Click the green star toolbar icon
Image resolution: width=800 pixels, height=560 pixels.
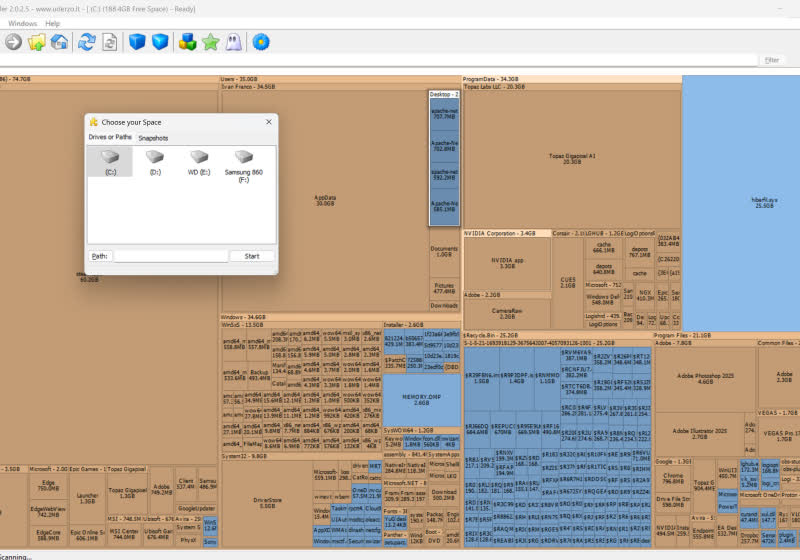point(210,42)
